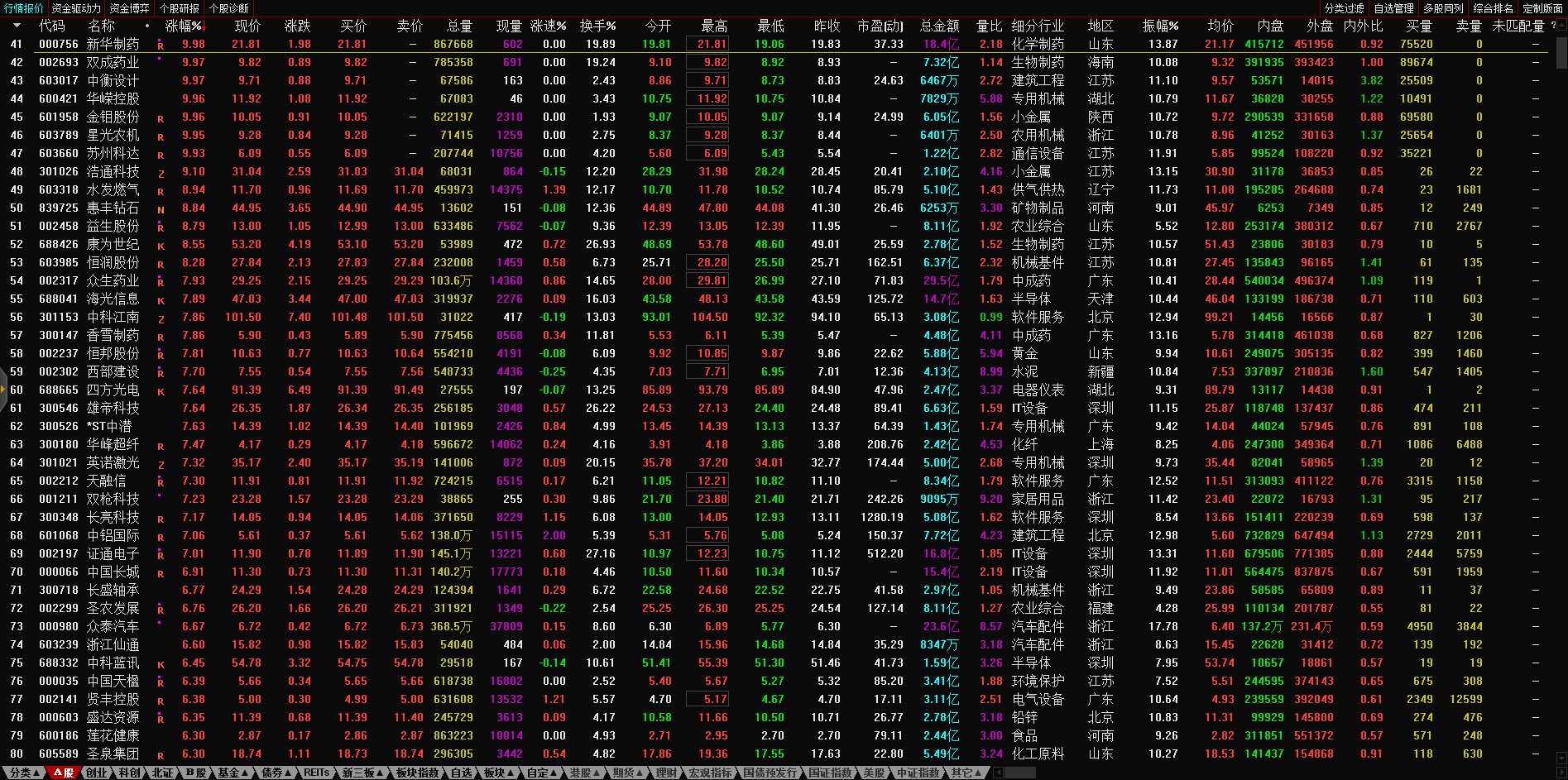Open the 个股诊断 tab
The image size is (1568, 780).
(229, 8)
